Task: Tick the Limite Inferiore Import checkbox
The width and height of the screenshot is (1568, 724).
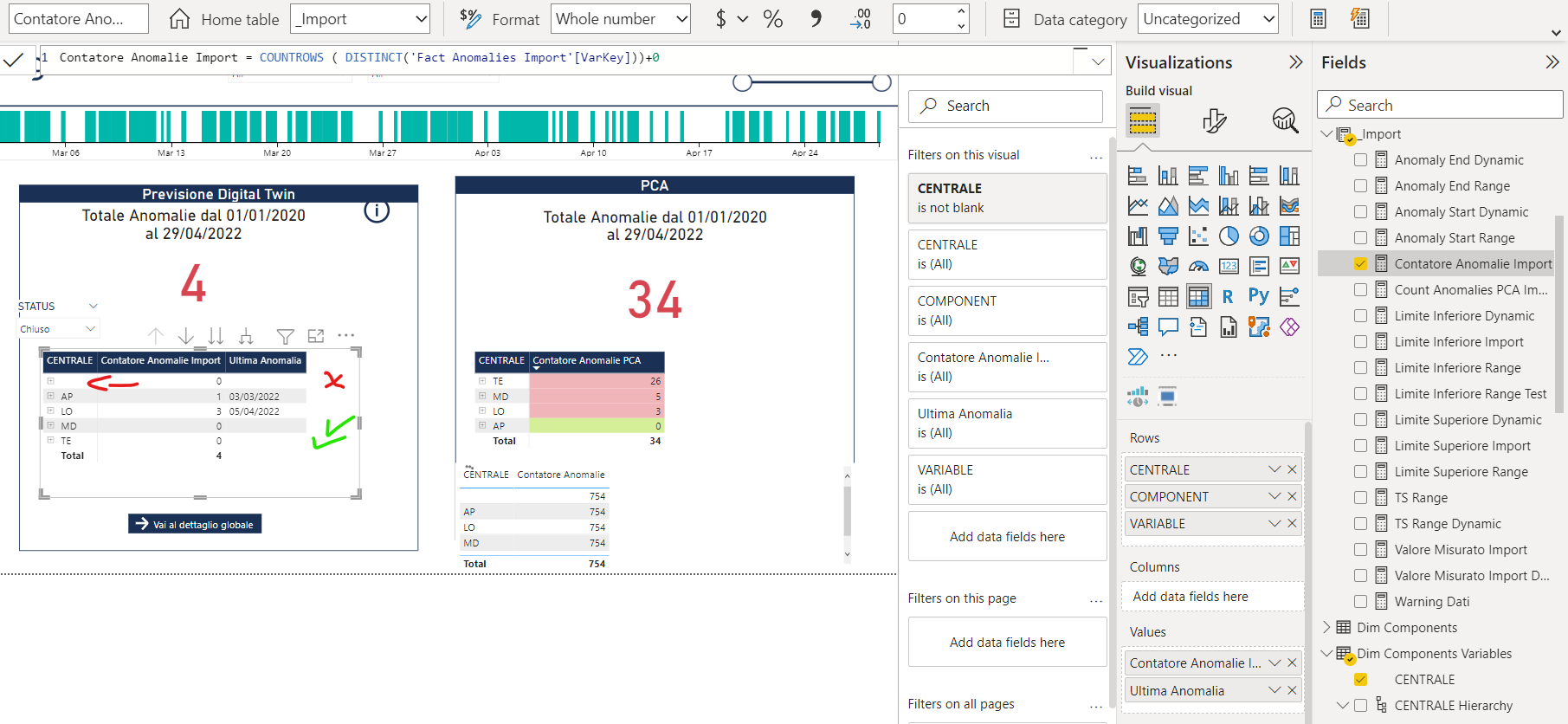Action: [x=1360, y=342]
